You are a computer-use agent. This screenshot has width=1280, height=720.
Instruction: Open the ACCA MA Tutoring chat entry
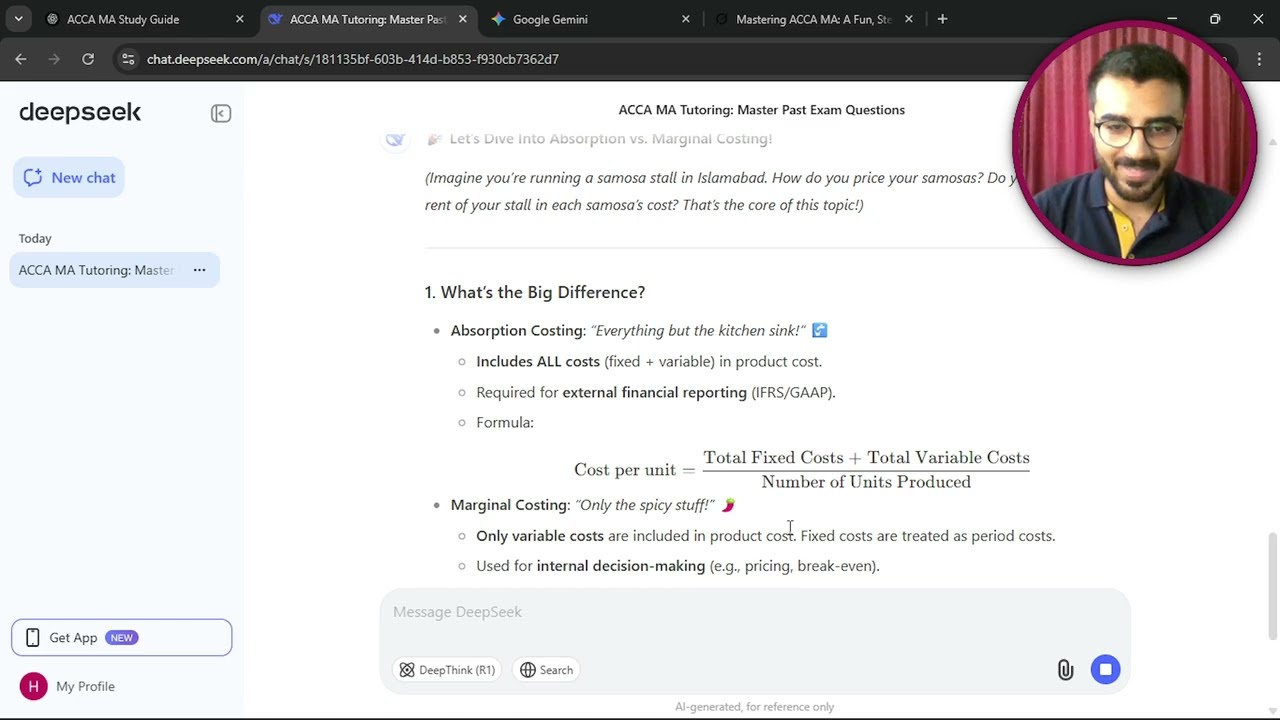[x=114, y=270]
